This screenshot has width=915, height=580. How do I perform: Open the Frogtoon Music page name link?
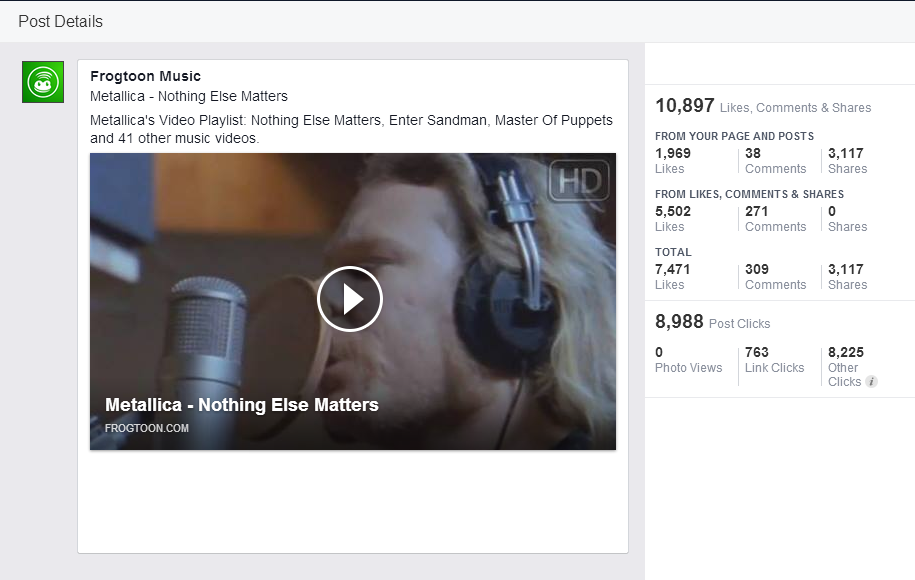(x=145, y=76)
